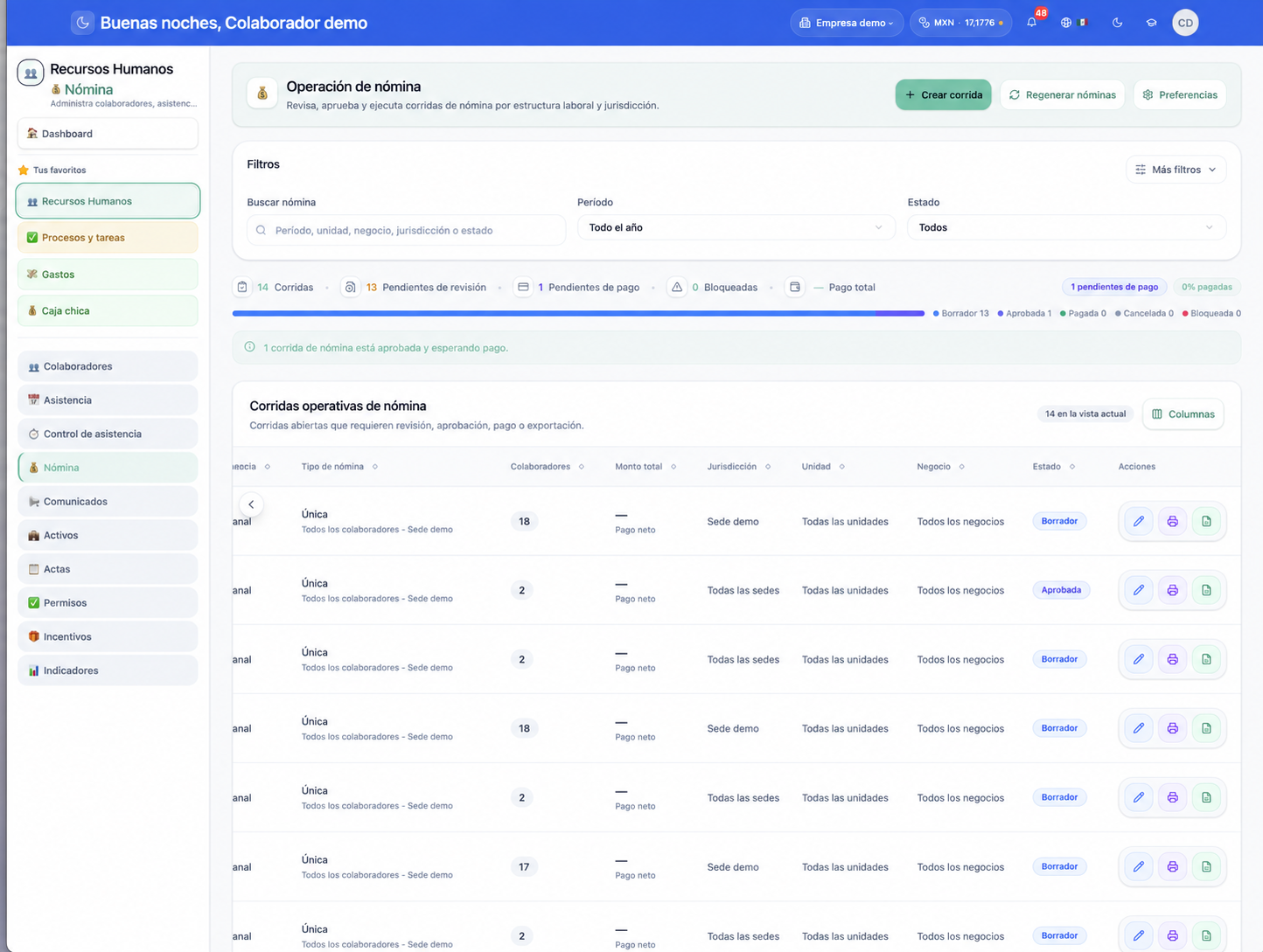The width and height of the screenshot is (1263, 952).
Task: Sort by the Colaboradores column header
Action: tap(547, 467)
